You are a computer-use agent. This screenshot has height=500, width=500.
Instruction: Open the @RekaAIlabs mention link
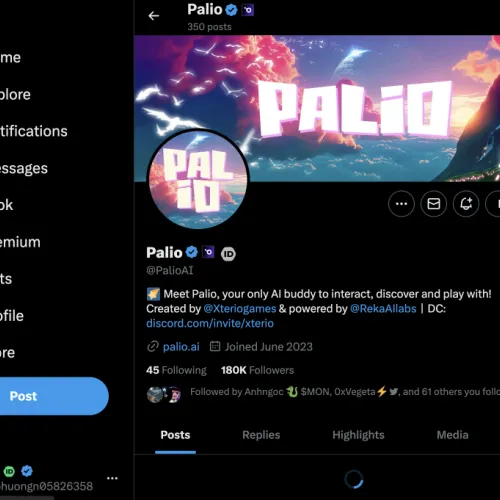[383, 309]
